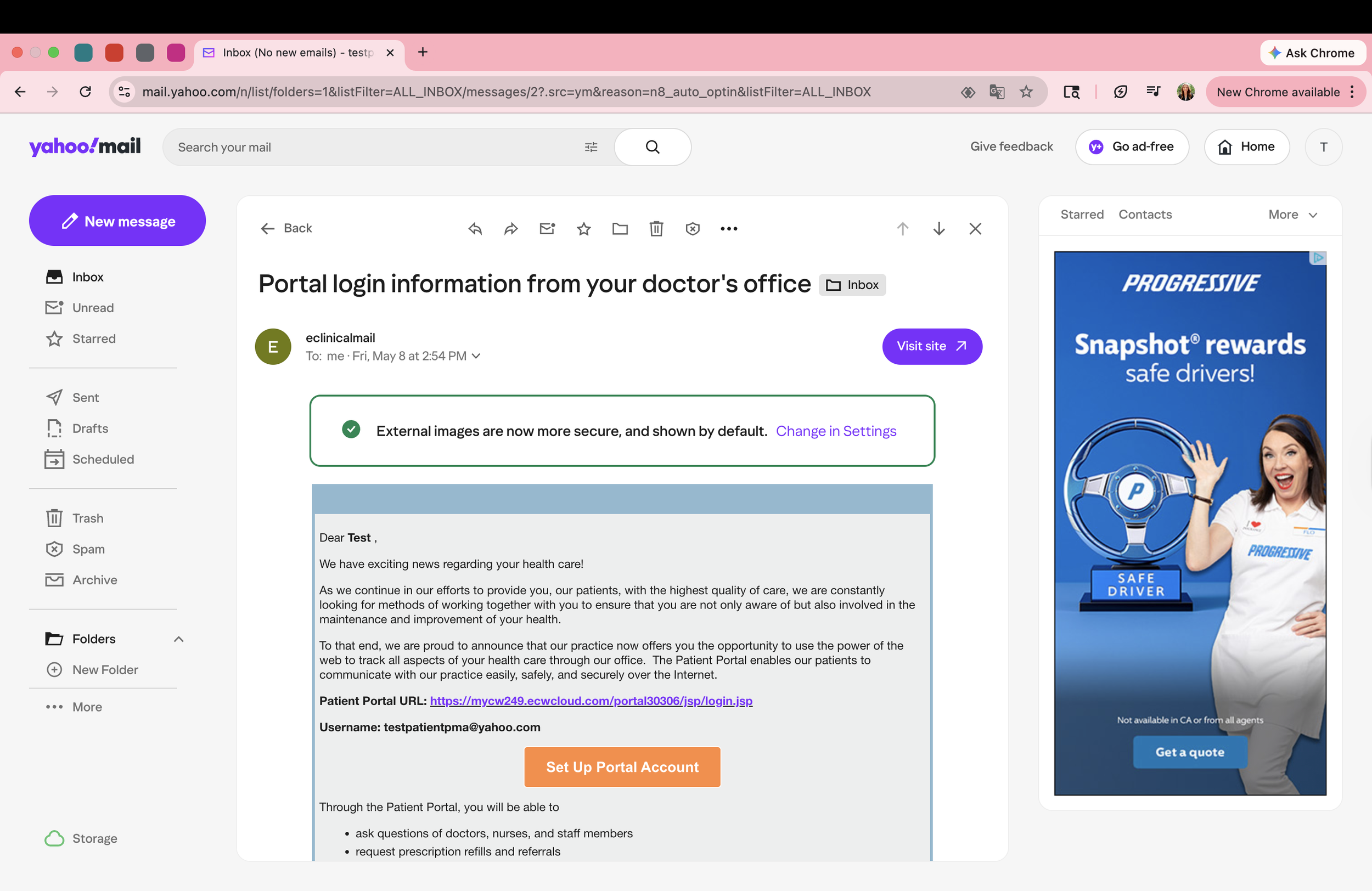Open the Scheduled folder

coord(89,459)
